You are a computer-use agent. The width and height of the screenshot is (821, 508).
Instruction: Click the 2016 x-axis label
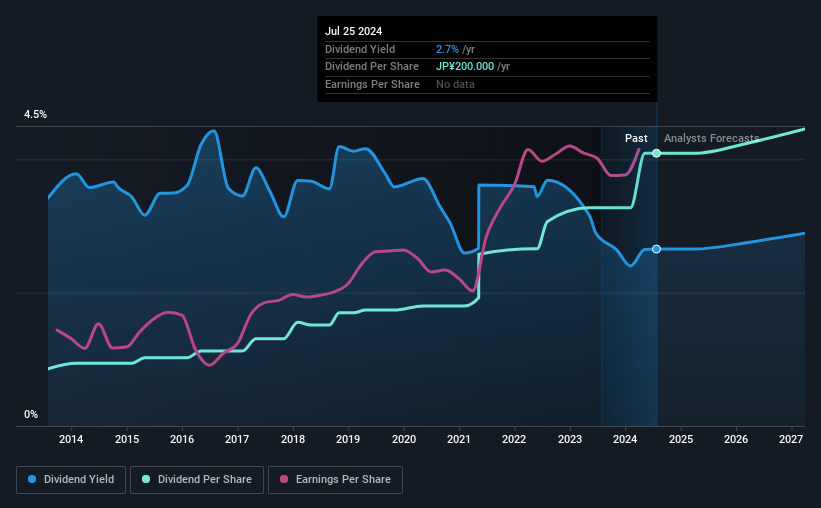(182, 439)
